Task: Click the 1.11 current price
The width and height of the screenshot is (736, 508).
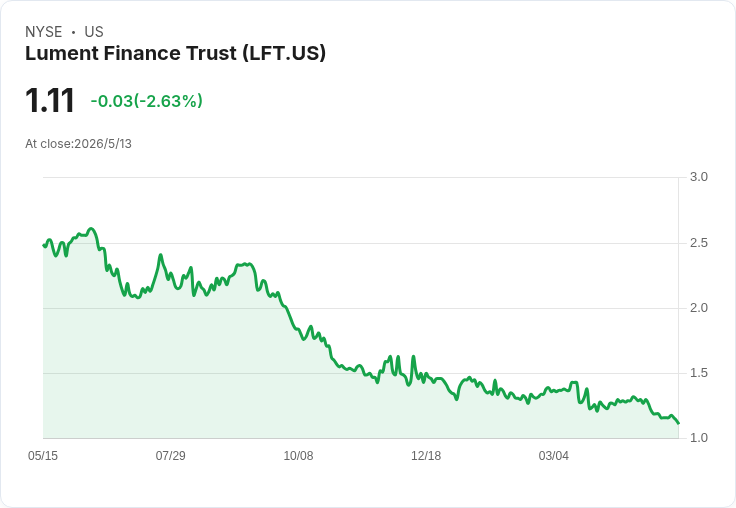Action: [x=50, y=100]
